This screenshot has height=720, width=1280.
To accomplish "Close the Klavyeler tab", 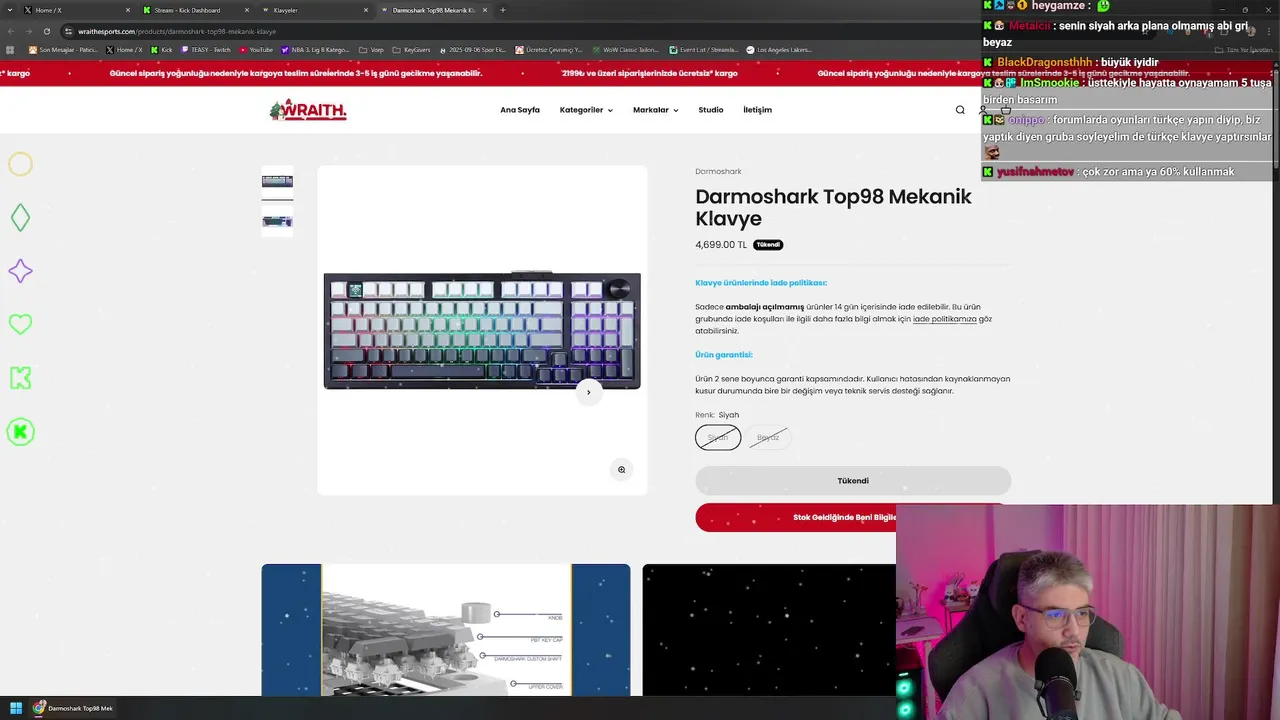I will coord(366,10).
